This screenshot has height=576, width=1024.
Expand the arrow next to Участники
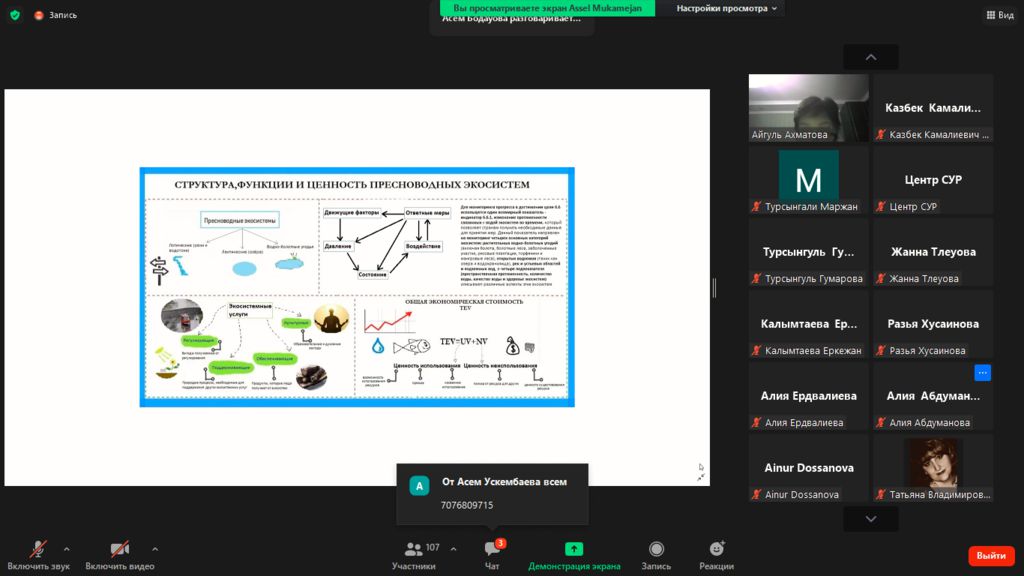(453, 549)
